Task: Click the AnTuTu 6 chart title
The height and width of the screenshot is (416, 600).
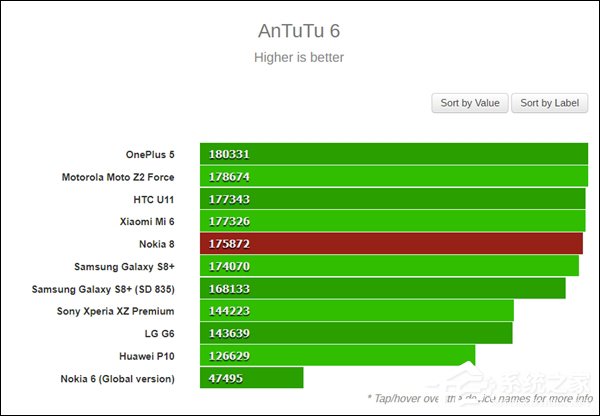Action: tap(299, 31)
